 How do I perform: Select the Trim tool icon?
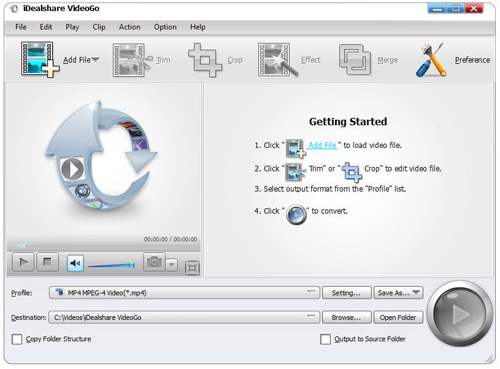tap(132, 60)
